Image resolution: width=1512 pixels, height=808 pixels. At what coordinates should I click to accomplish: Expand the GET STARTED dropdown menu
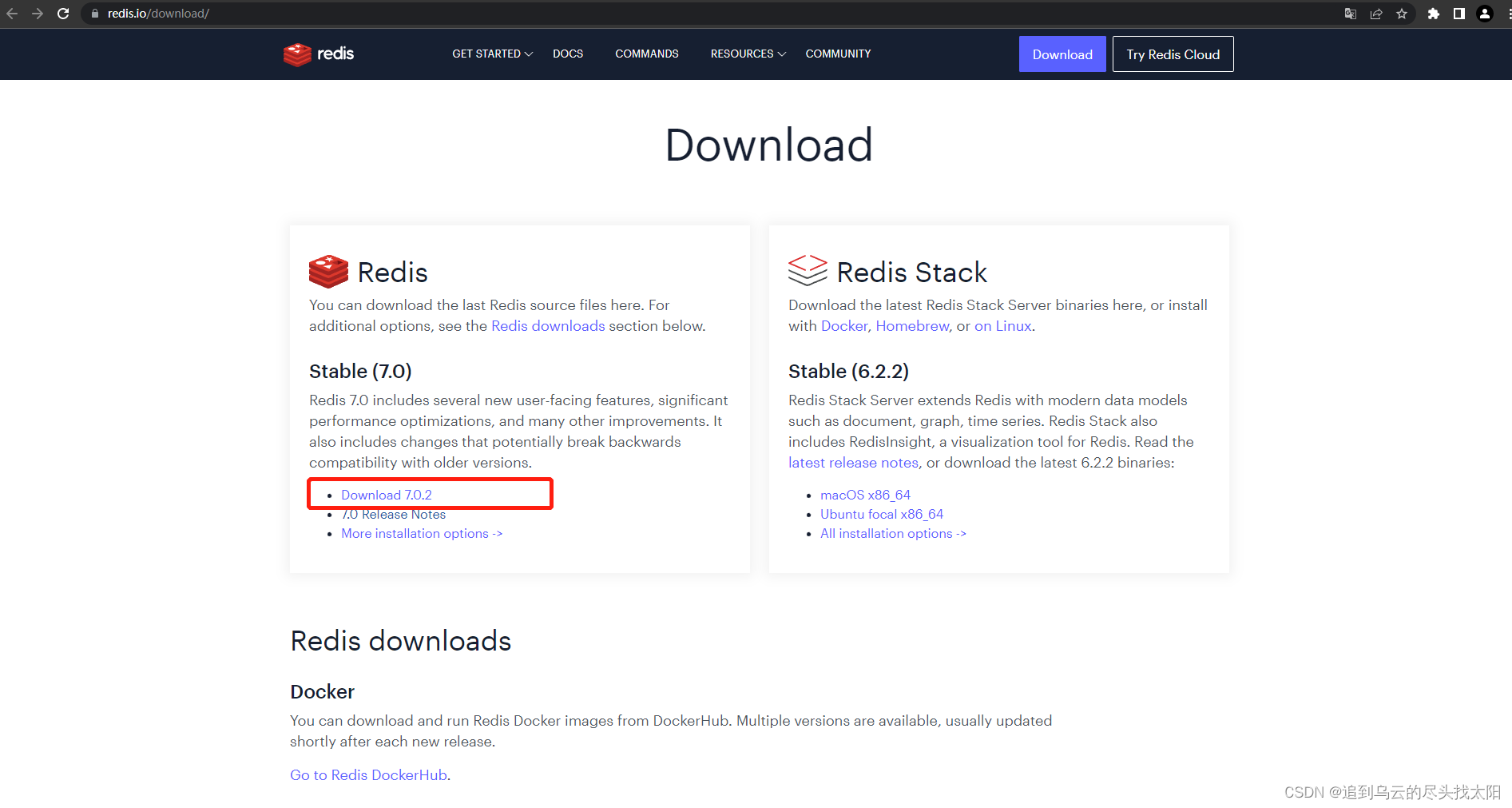point(492,54)
